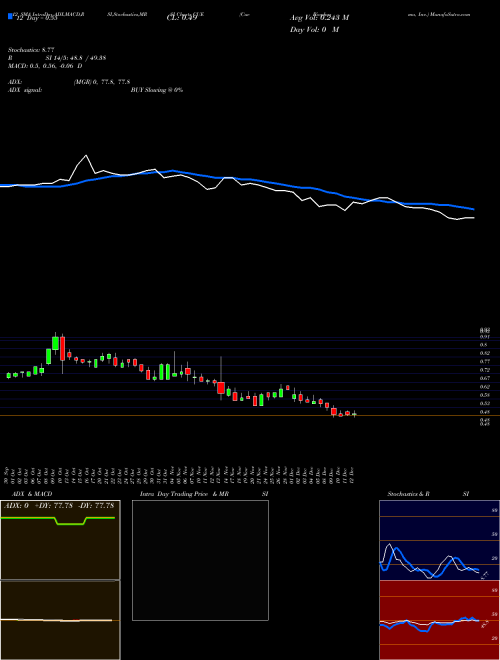Click the RSI curve in red panel

tap(429, 623)
